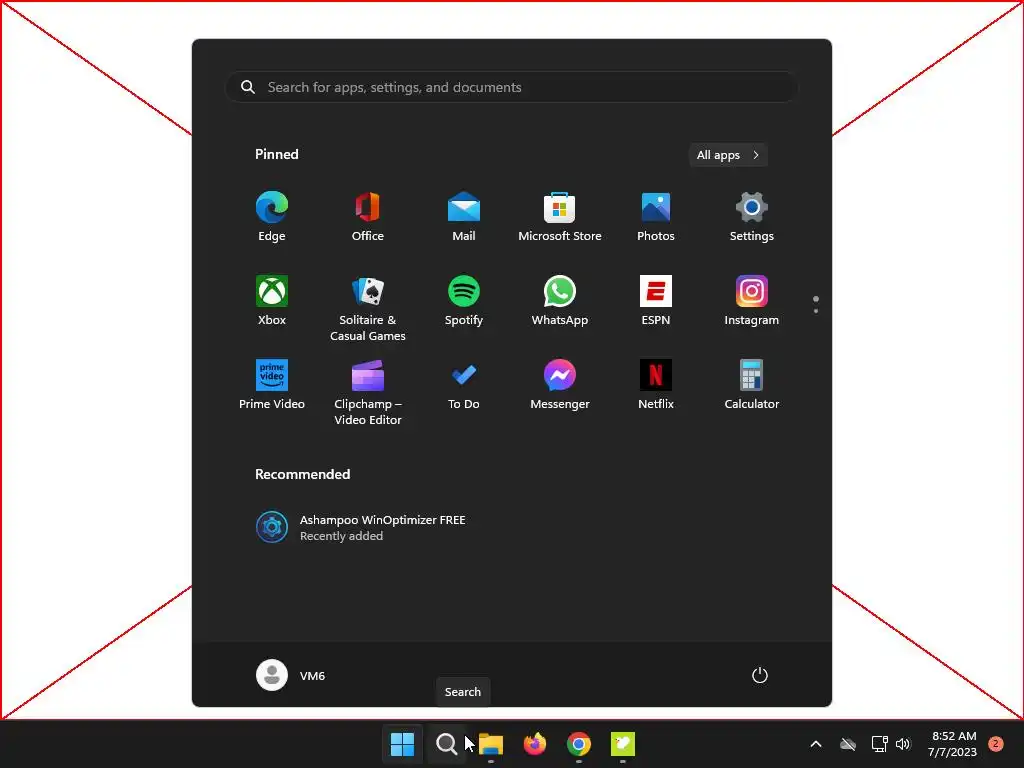Open the Calculator app
This screenshot has height=768, width=1024.
click(x=752, y=385)
